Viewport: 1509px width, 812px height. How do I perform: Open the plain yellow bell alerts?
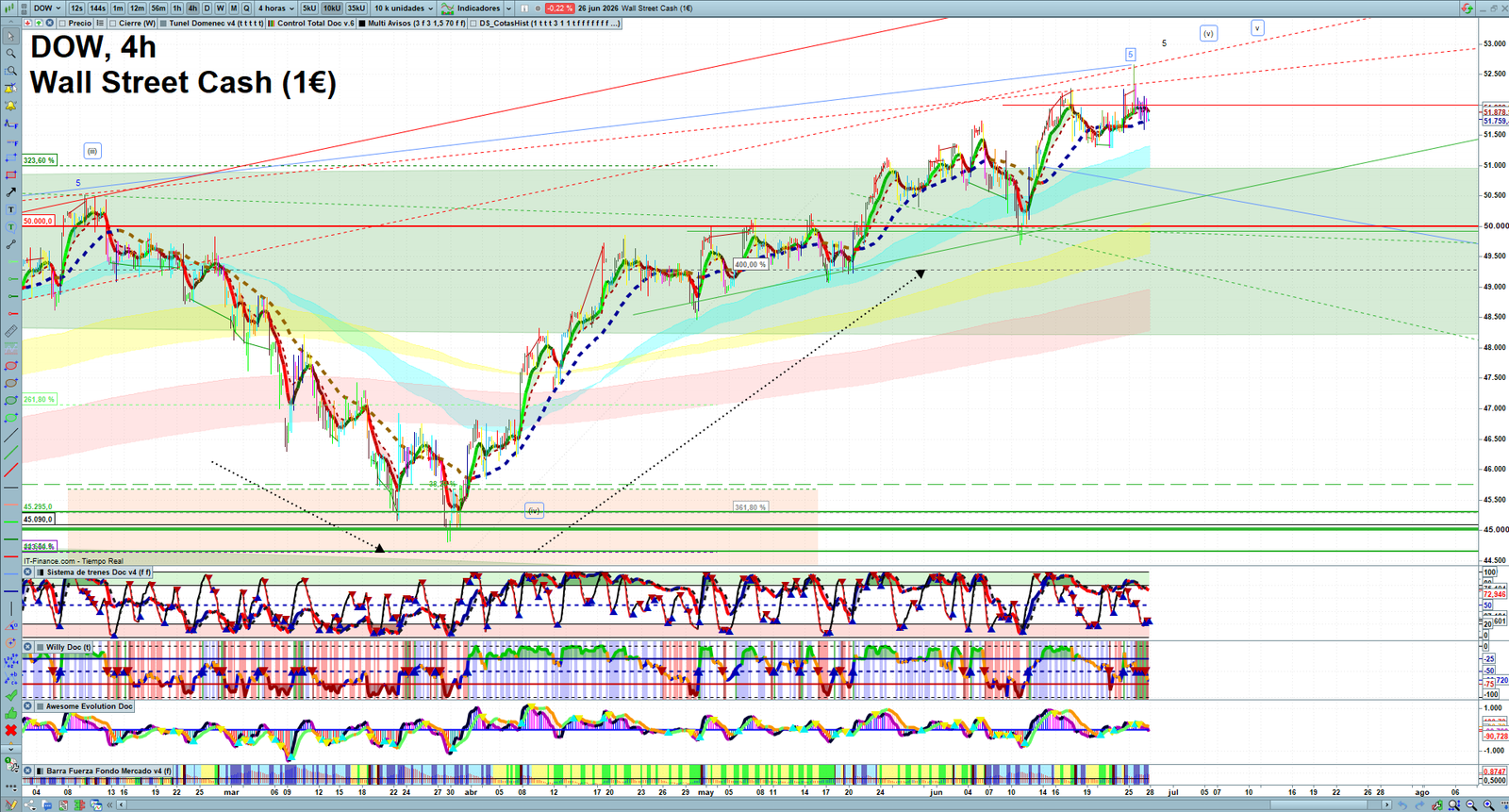click(x=10, y=105)
